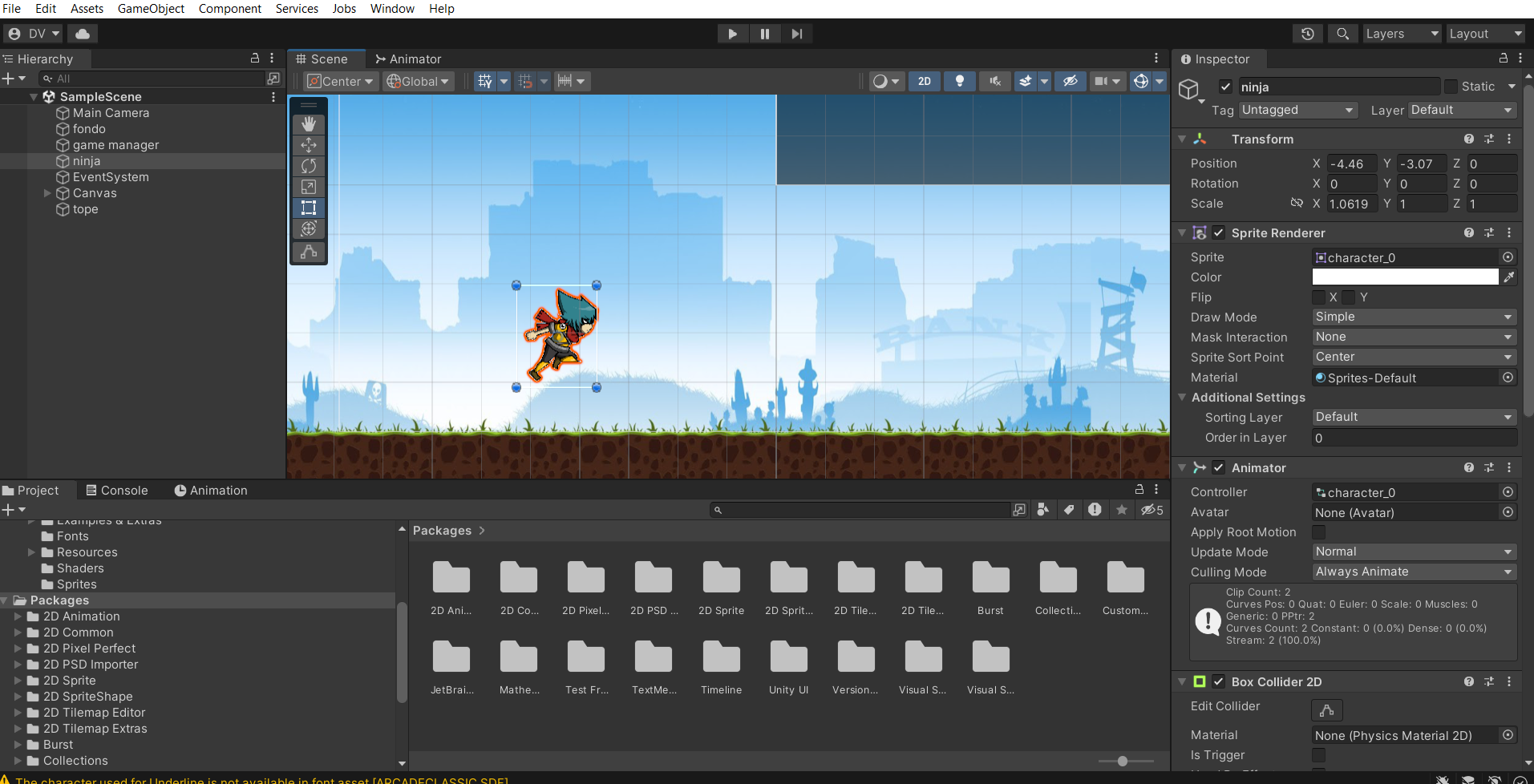Select the Transform tool in scene toolbar
This screenshot has width=1534, height=784.
pos(309,228)
